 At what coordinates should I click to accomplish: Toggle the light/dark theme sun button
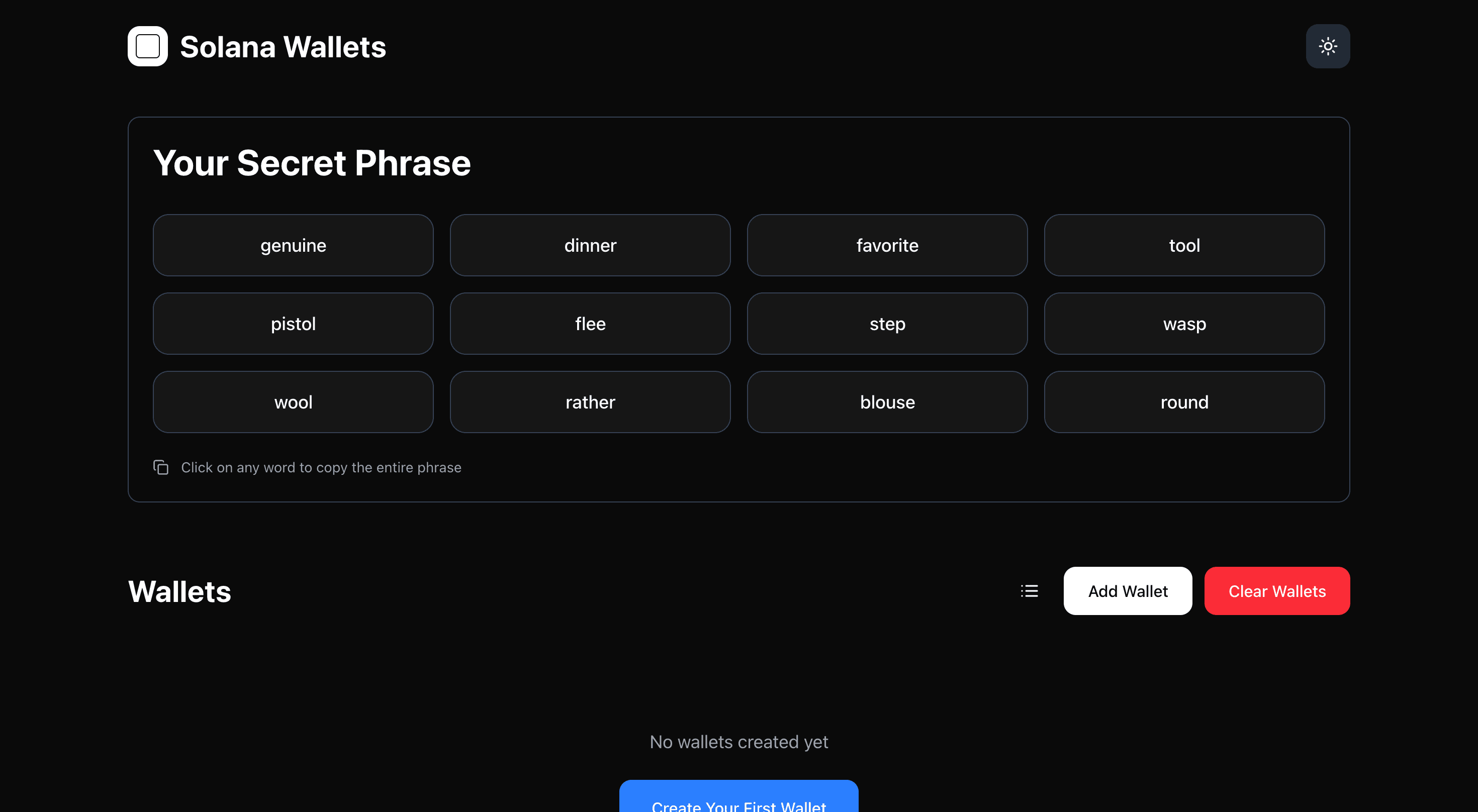[1327, 46]
